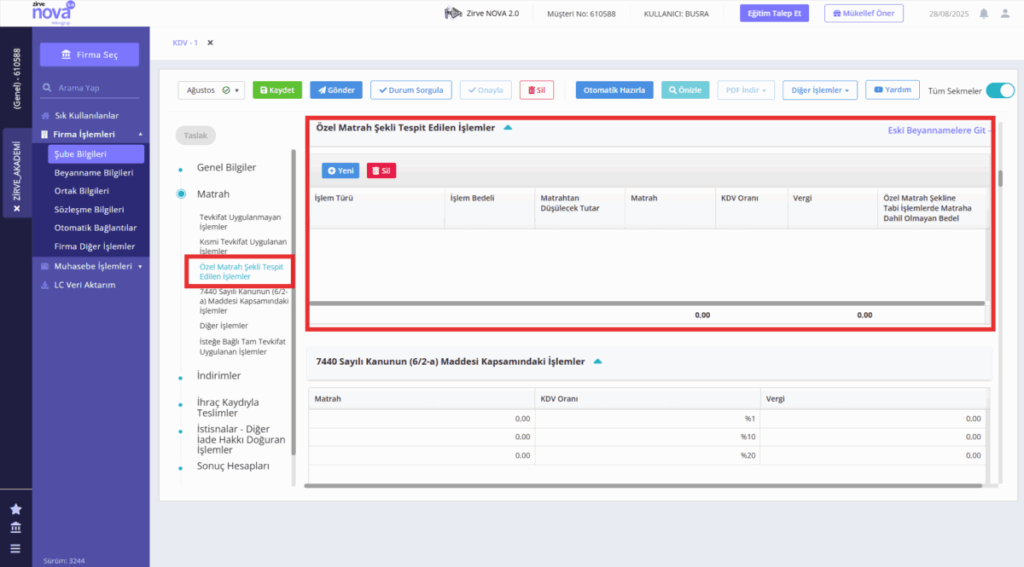Open the user profile icon
This screenshot has width=1024, height=567.
click(x=1005, y=13)
